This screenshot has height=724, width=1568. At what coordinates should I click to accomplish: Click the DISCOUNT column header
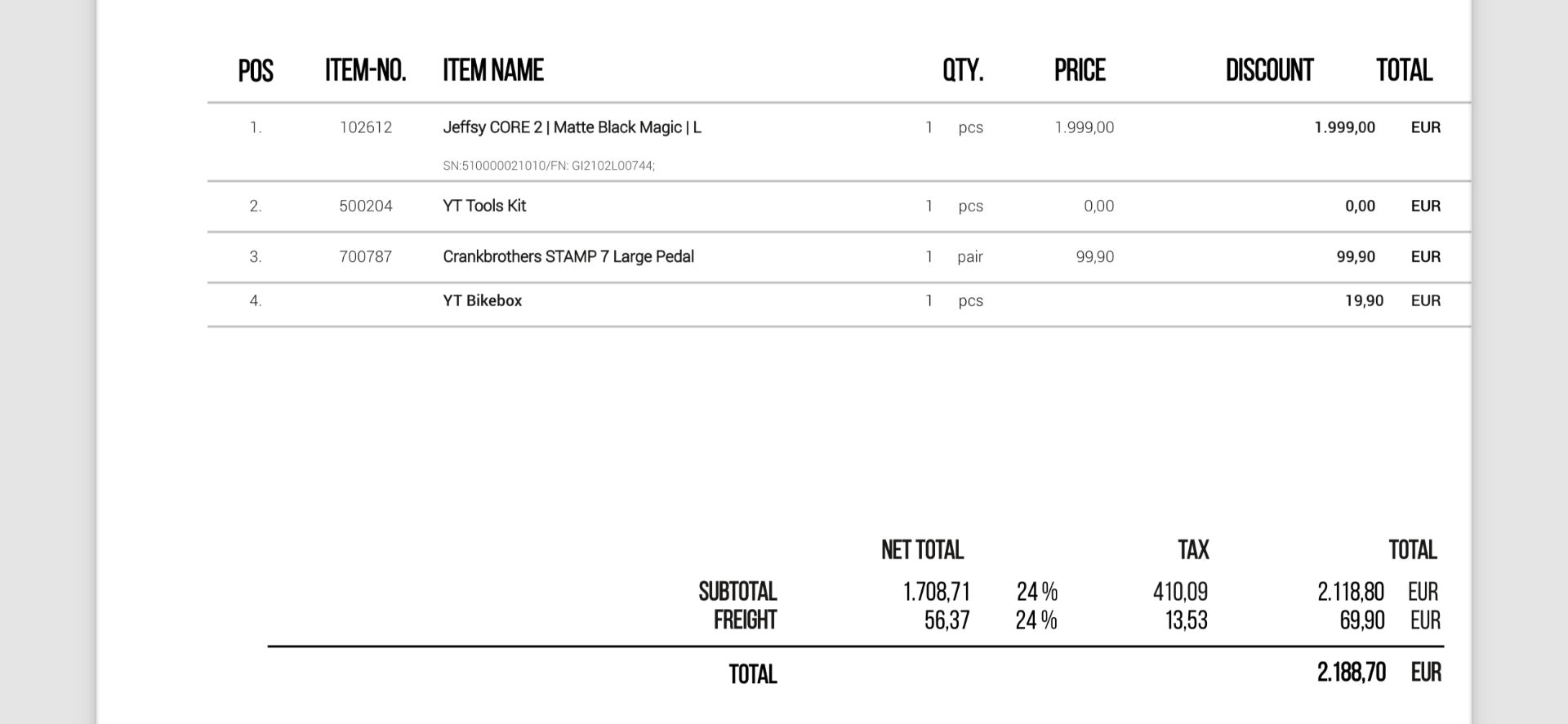pos(1269,70)
